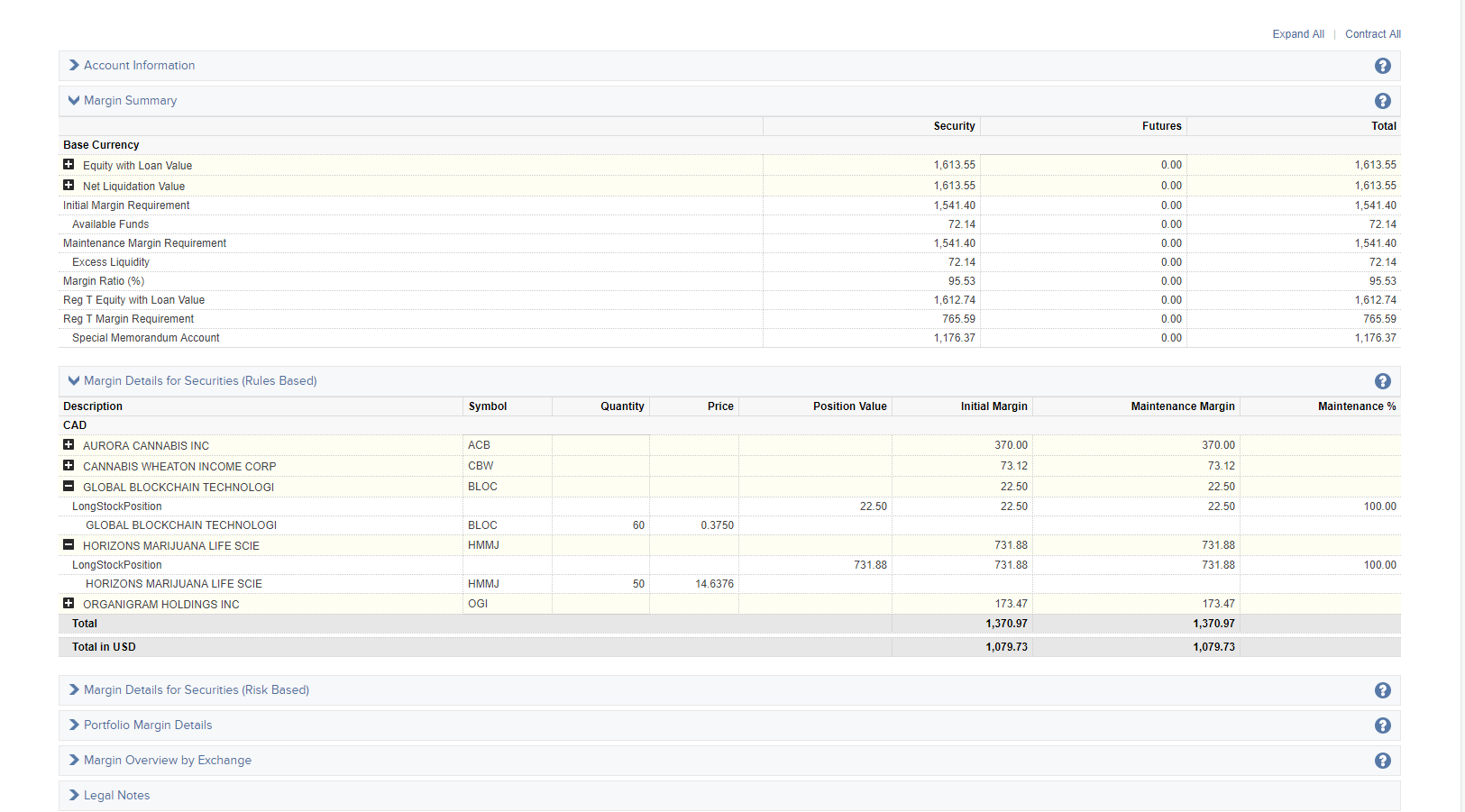The width and height of the screenshot is (1465, 812).
Task: Click the Description column header
Action: [x=93, y=406]
